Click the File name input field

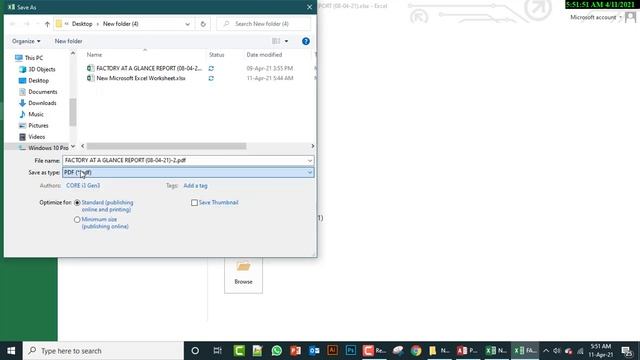click(x=184, y=161)
